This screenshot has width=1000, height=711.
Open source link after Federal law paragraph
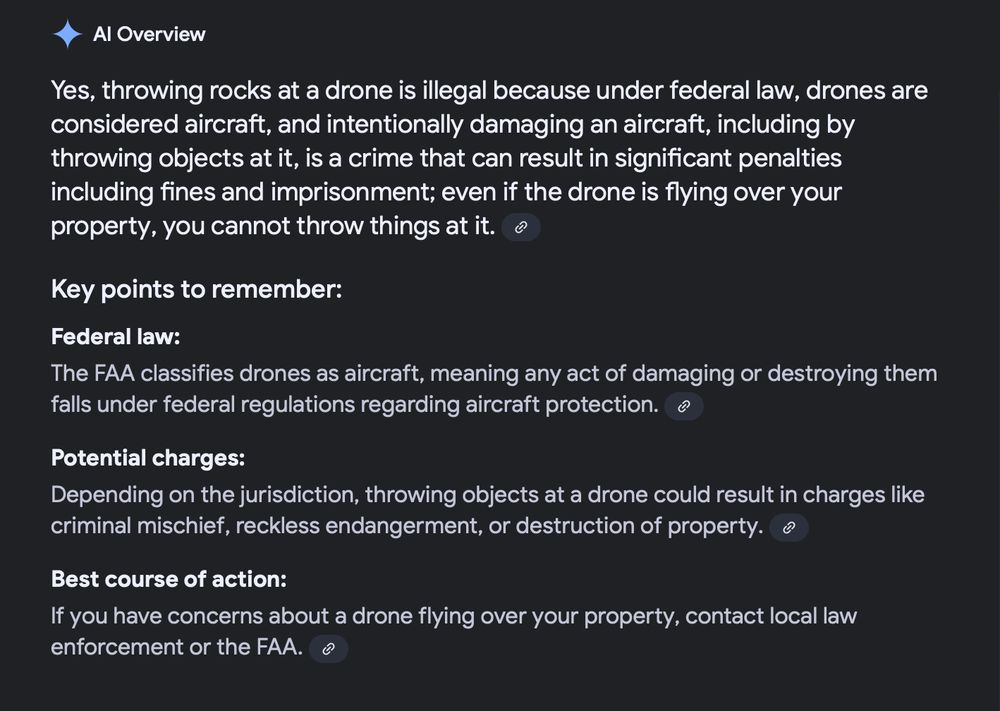pyautogui.click(x=684, y=406)
